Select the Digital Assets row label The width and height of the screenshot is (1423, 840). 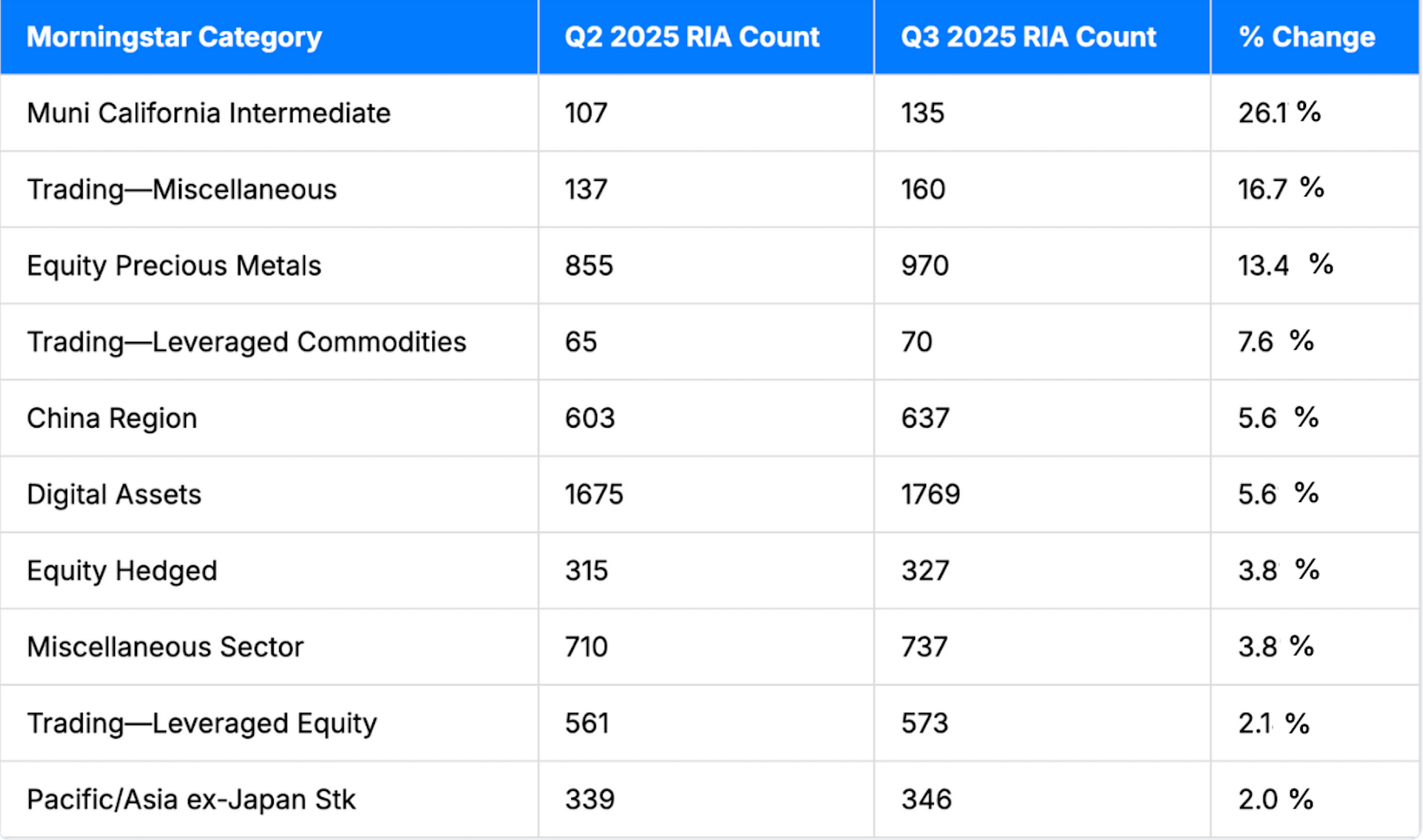click(x=114, y=494)
